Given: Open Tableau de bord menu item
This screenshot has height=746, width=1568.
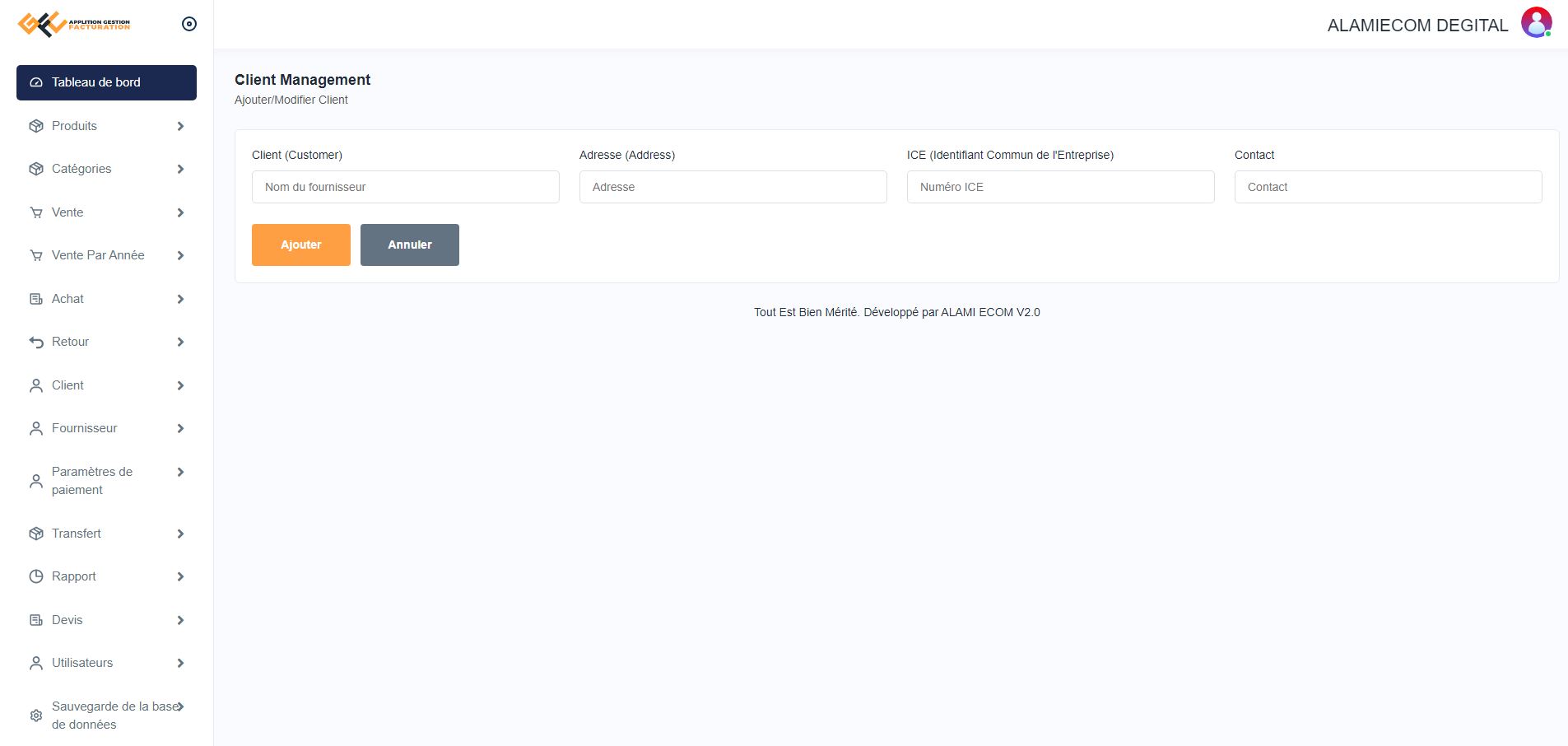Looking at the screenshot, I should click(106, 82).
